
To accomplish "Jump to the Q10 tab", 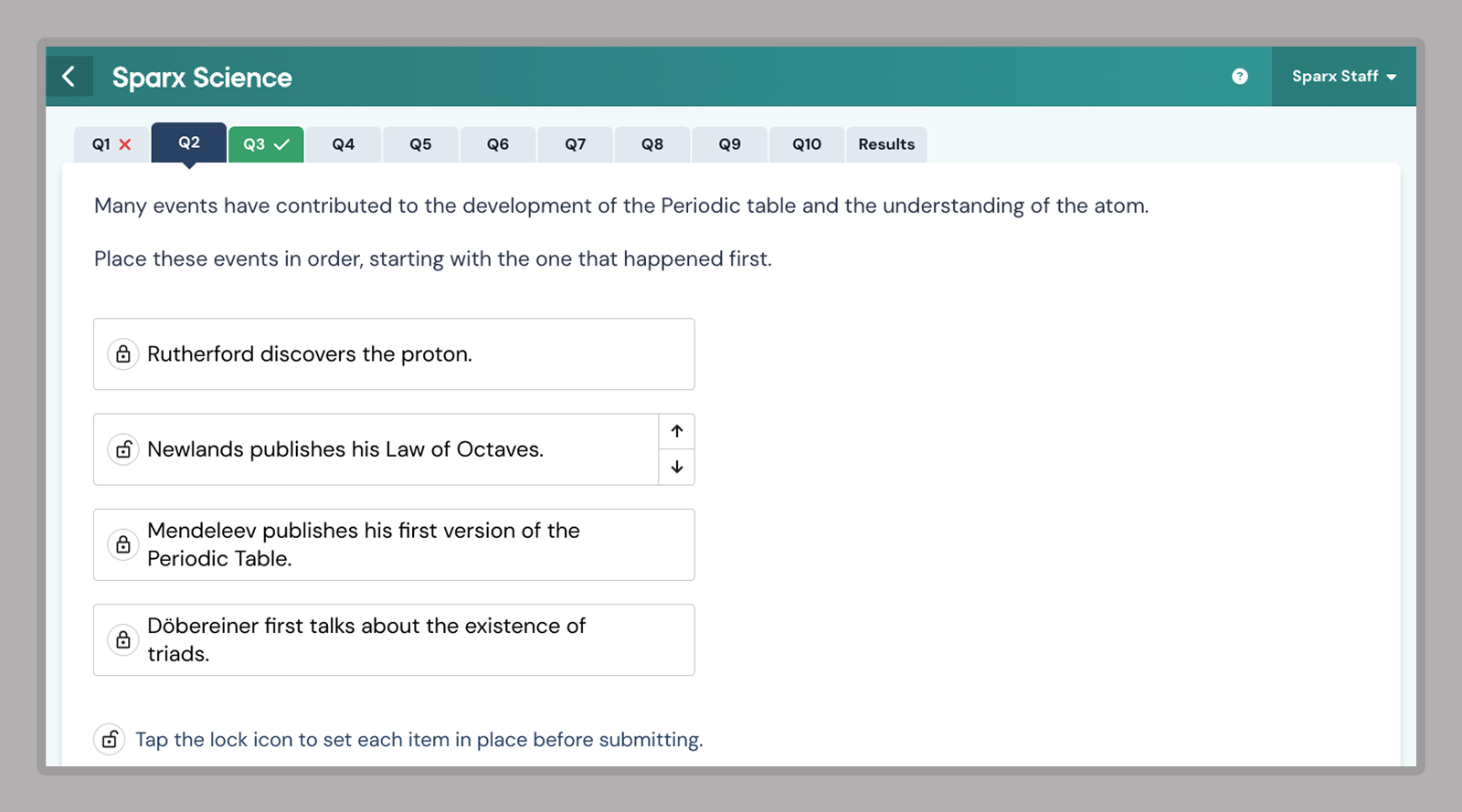I will [x=806, y=144].
